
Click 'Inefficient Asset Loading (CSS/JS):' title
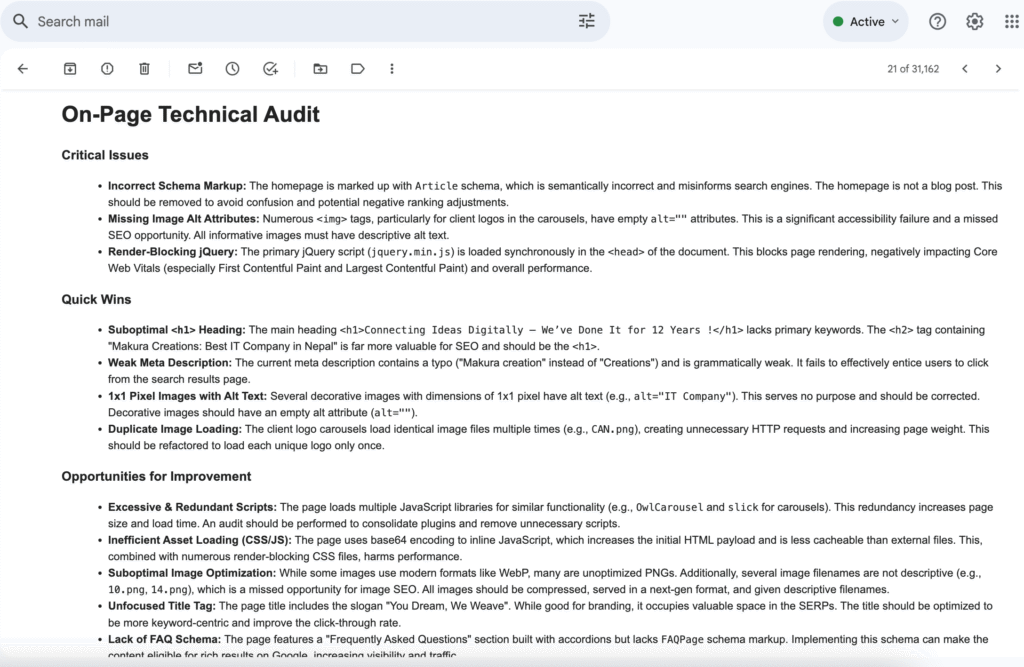coord(200,540)
